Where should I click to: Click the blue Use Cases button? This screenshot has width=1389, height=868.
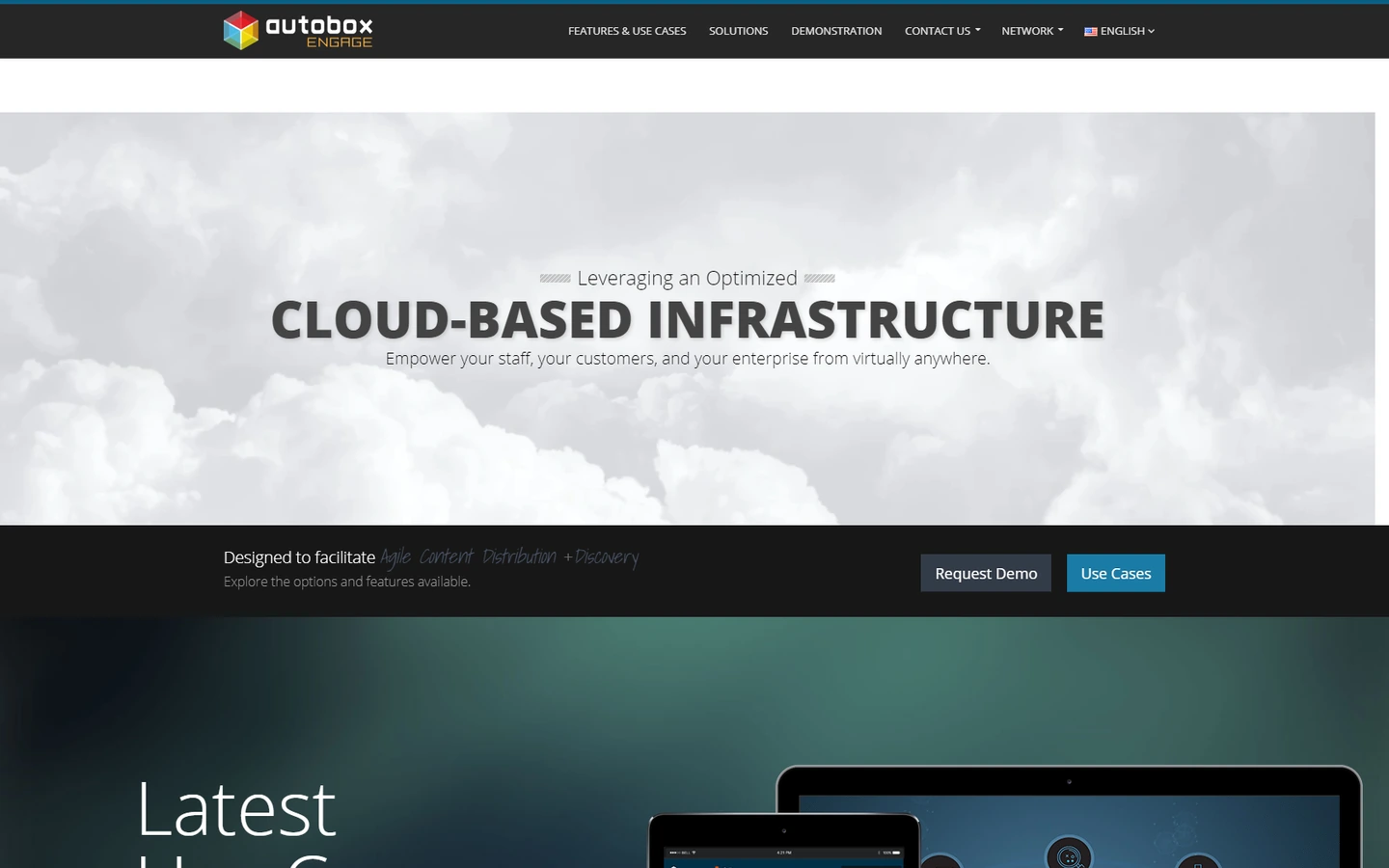click(1116, 573)
